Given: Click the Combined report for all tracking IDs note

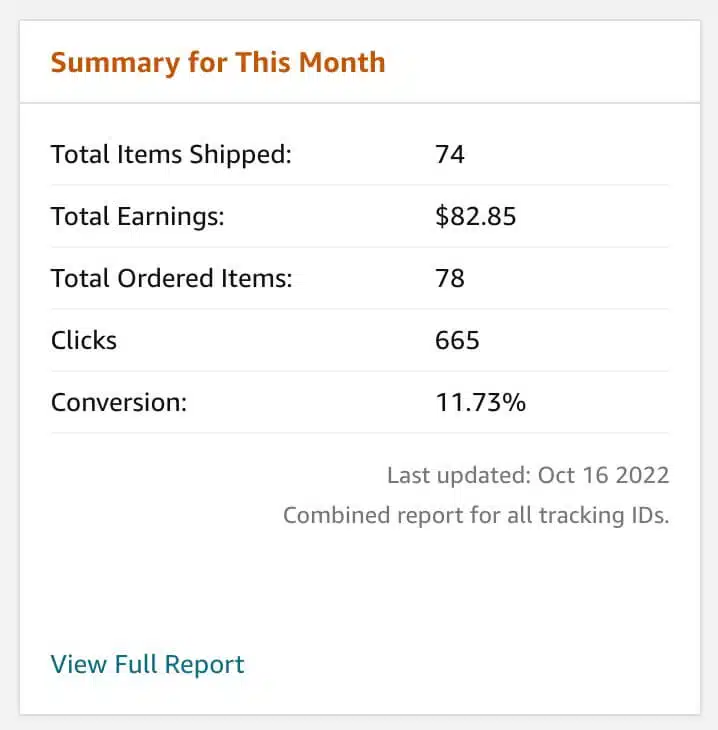Looking at the screenshot, I should pyautogui.click(x=476, y=515).
